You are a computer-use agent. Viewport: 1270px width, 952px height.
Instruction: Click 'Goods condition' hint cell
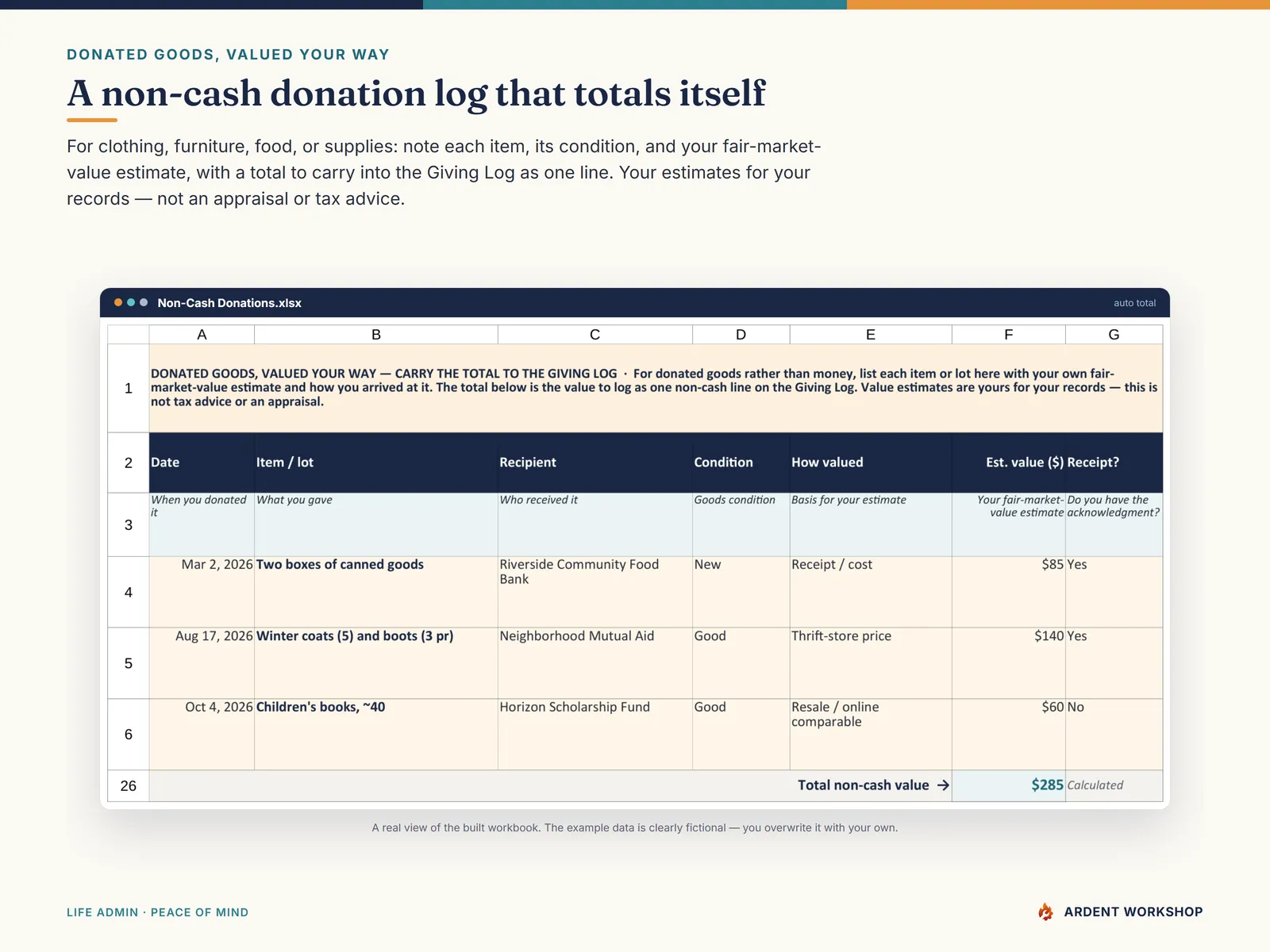741,524
